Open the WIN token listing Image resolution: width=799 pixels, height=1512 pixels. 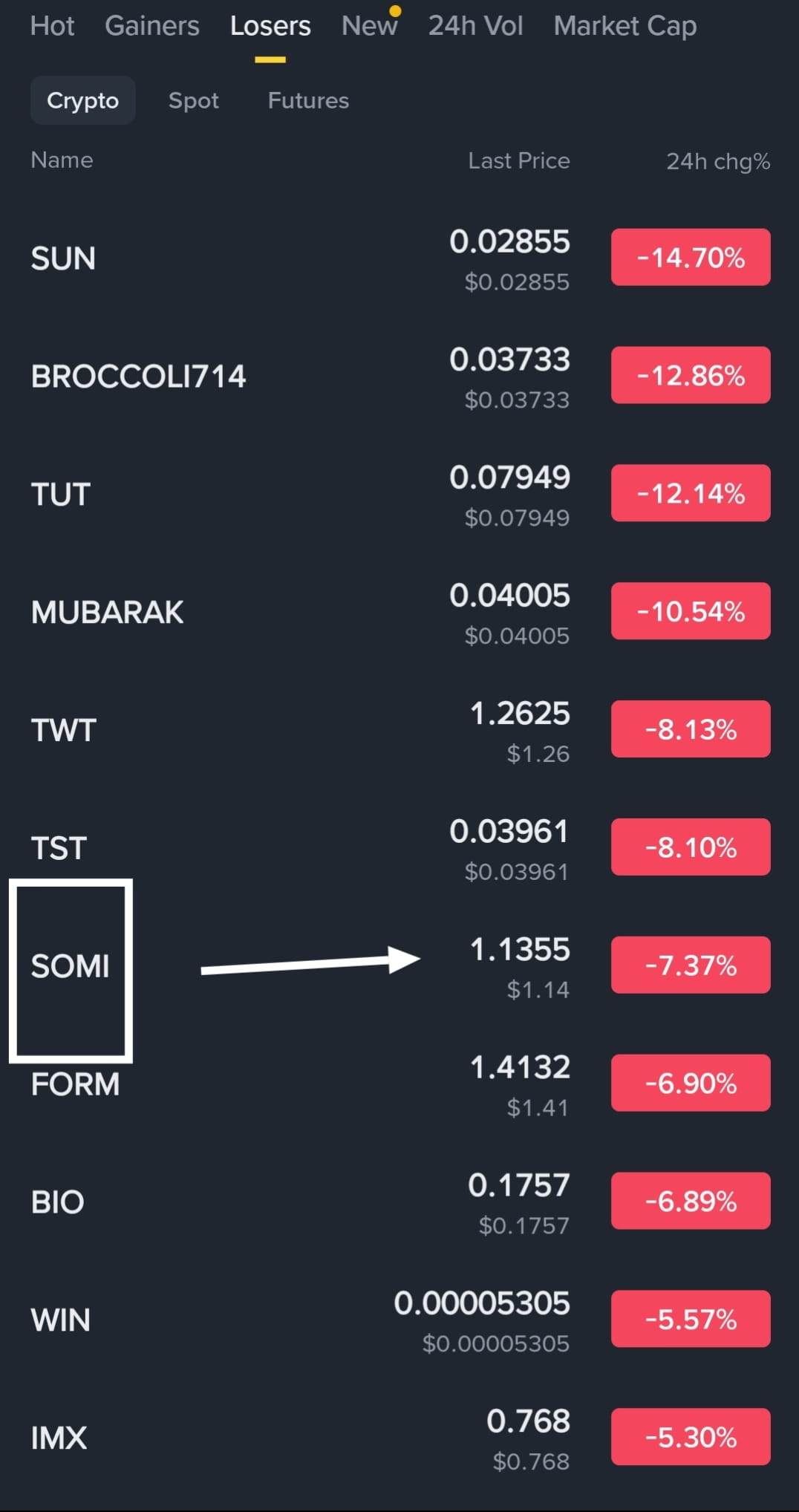click(399, 1320)
